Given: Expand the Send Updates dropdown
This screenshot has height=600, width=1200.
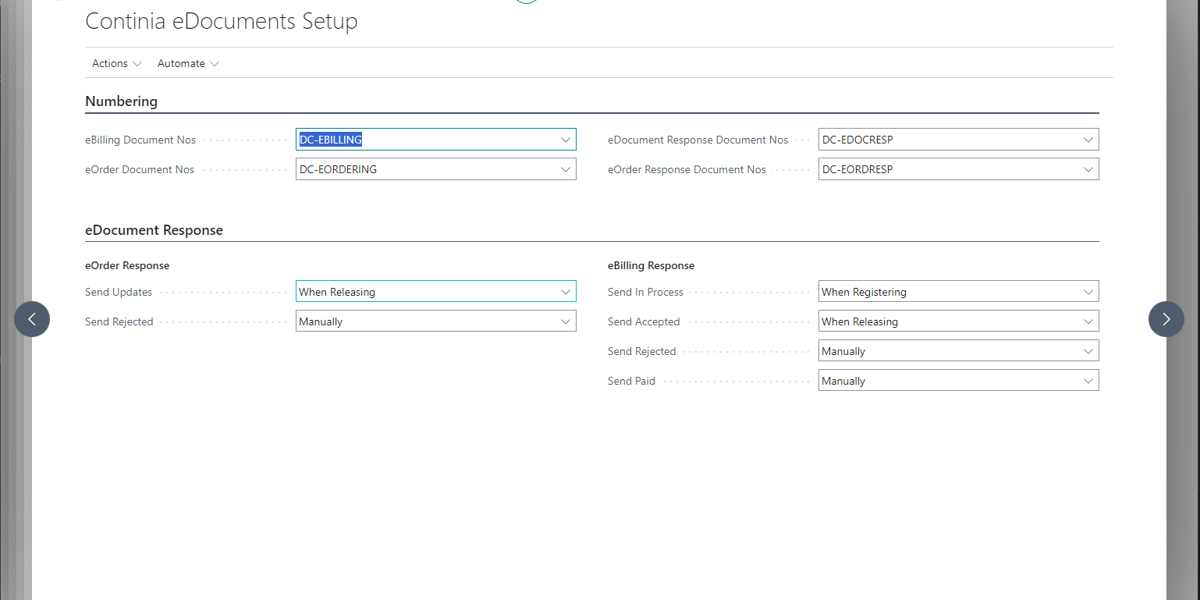Looking at the screenshot, I should 565,292.
